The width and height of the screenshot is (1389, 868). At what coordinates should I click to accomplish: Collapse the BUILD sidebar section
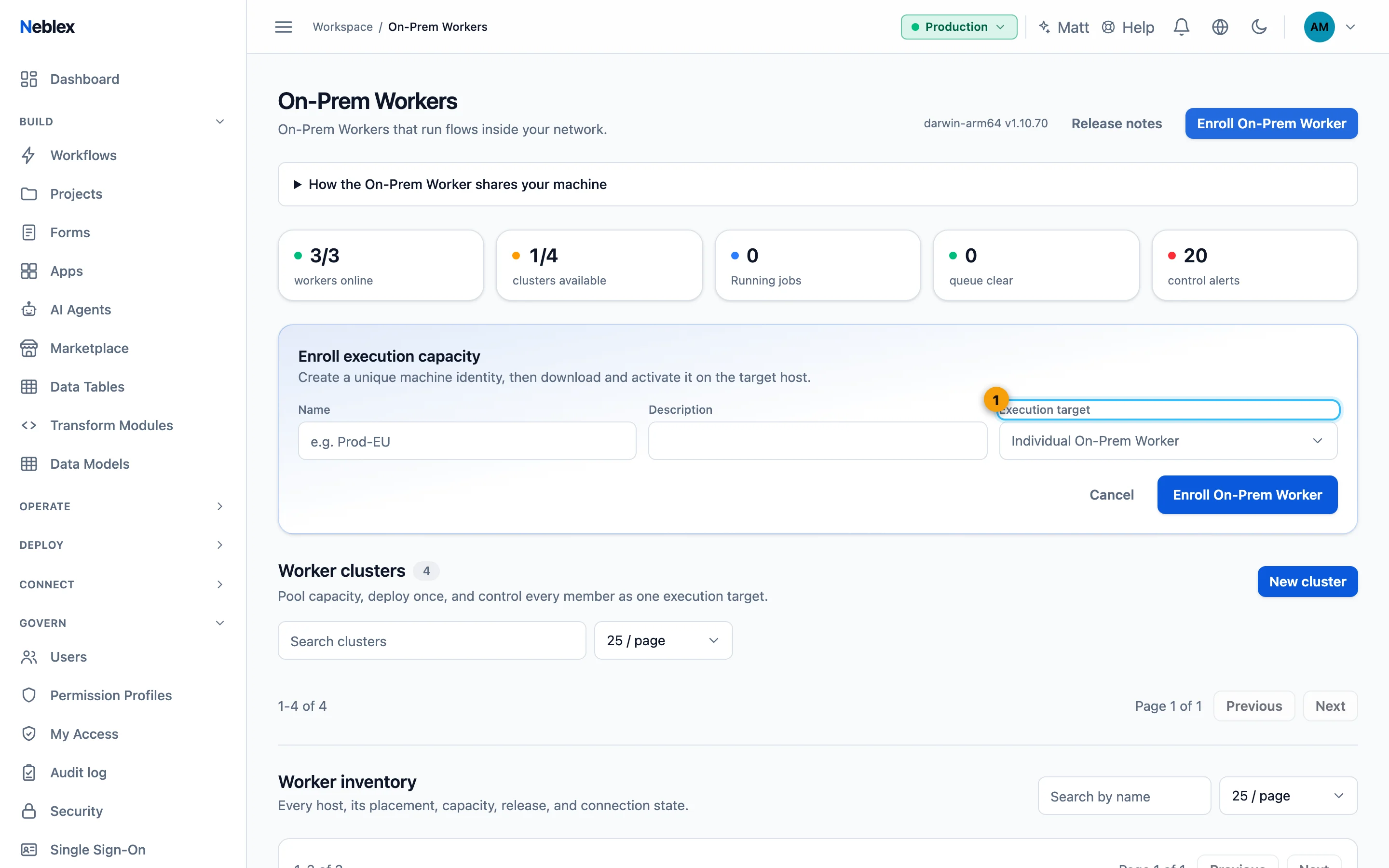(x=123, y=122)
